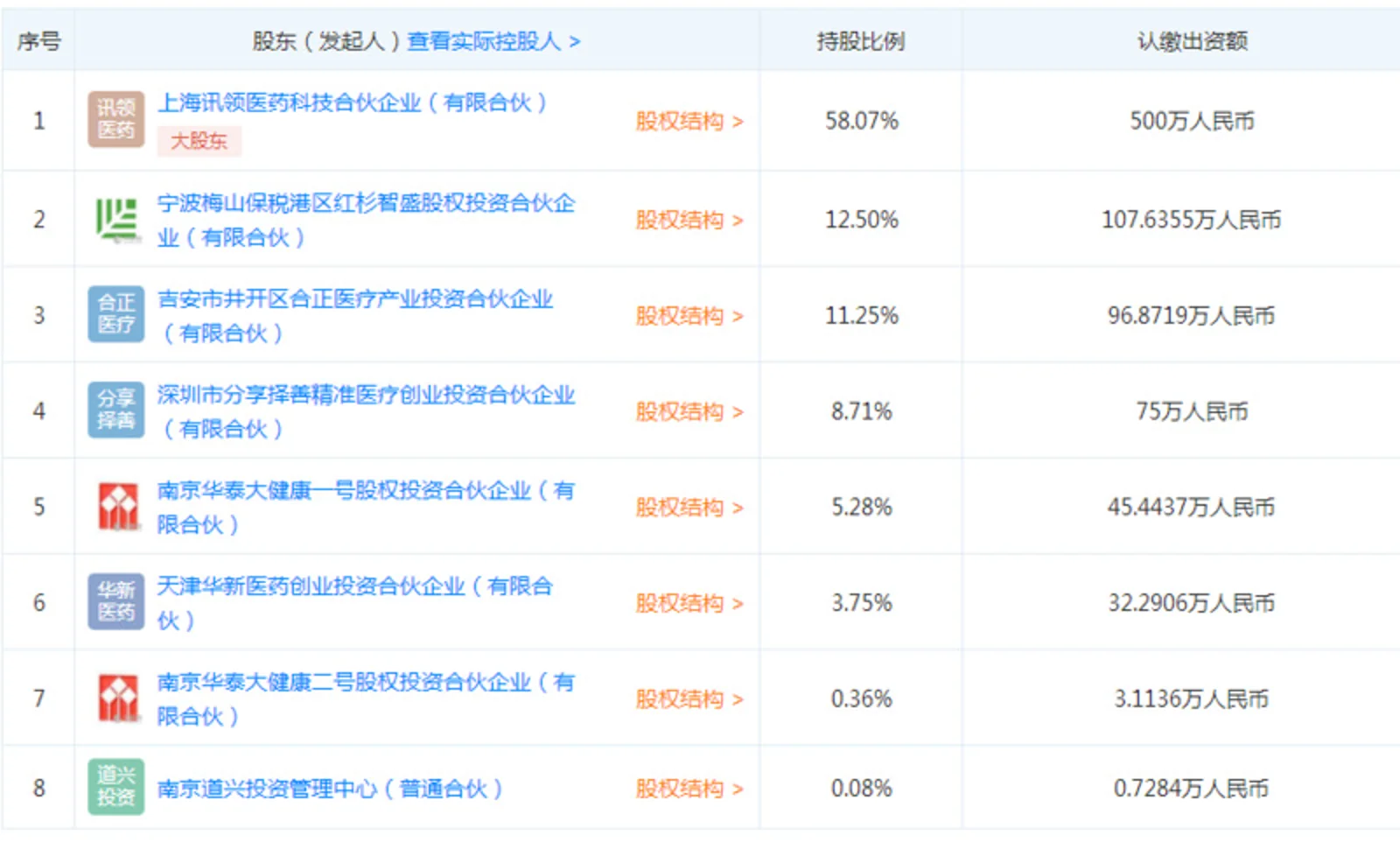
Task: Expand 股权结构 for the 58.07% shareholder
Action: (689, 121)
